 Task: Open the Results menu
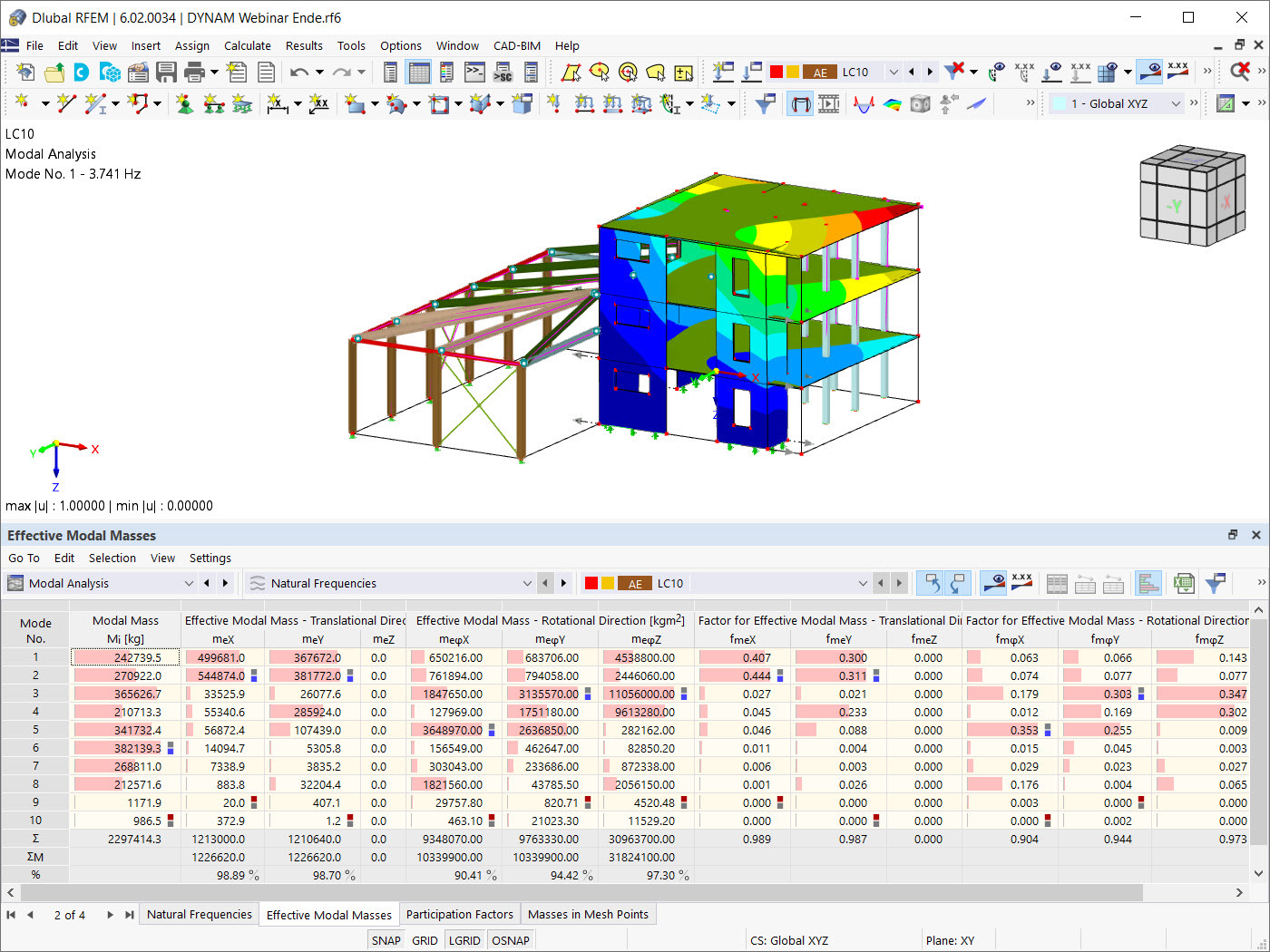[x=304, y=45]
